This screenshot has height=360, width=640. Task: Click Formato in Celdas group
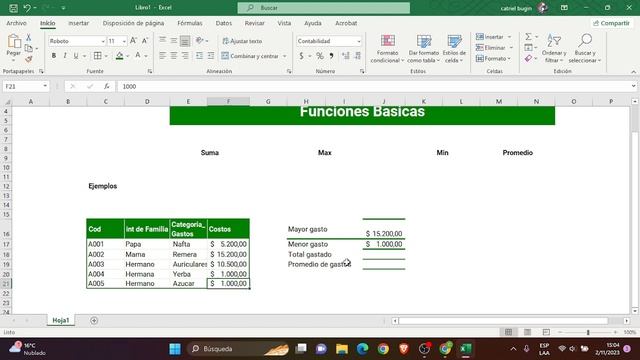point(493,59)
